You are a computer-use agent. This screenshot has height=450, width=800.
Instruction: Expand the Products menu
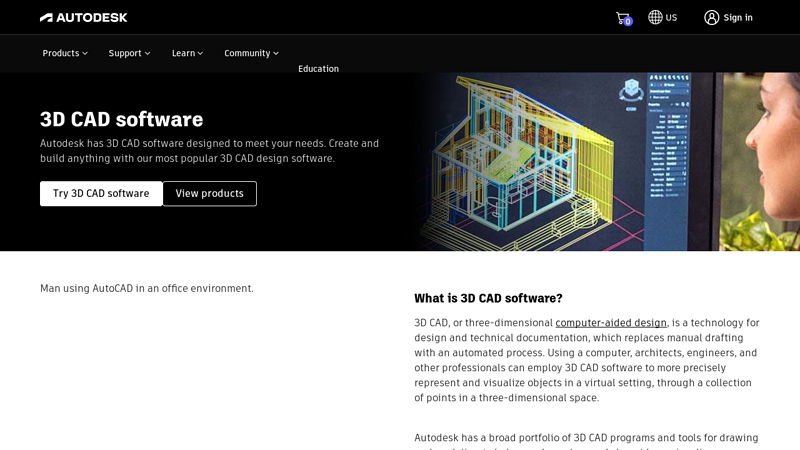click(x=65, y=53)
